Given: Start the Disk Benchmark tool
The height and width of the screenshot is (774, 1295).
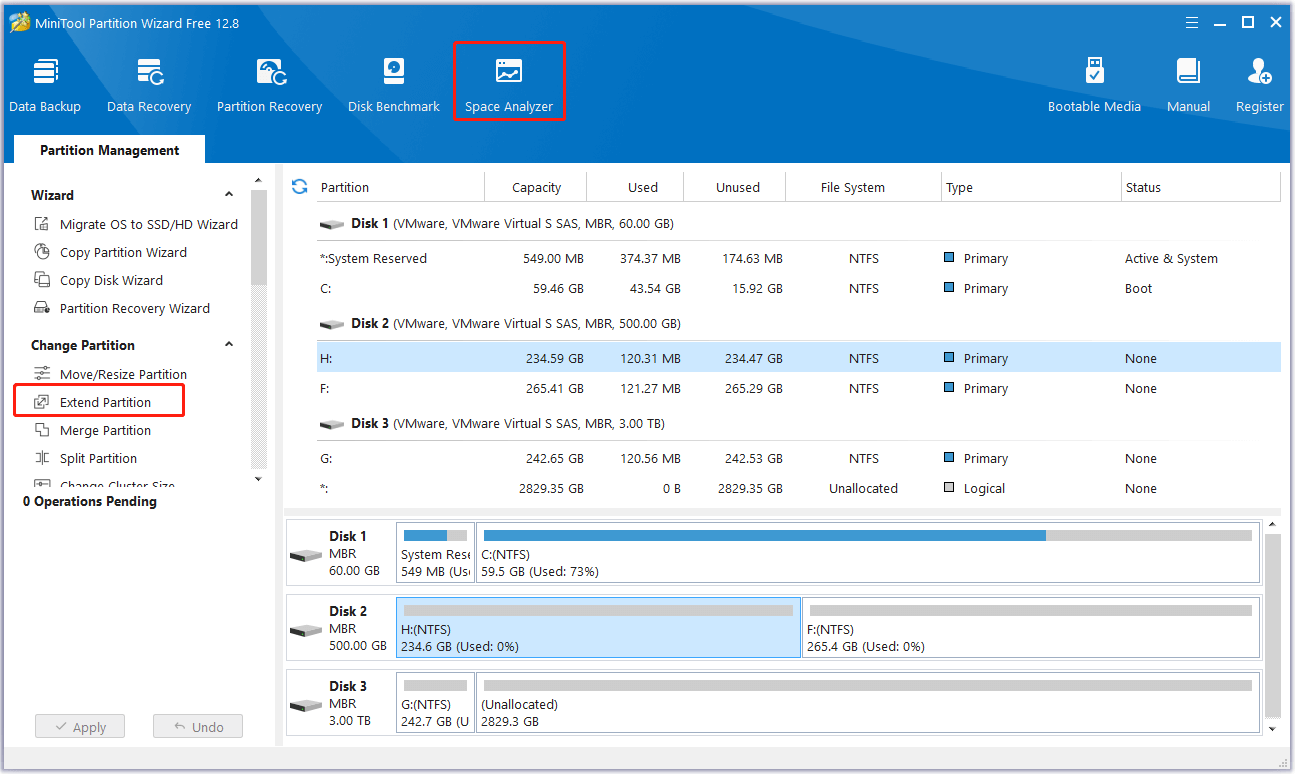Looking at the screenshot, I should (x=394, y=85).
